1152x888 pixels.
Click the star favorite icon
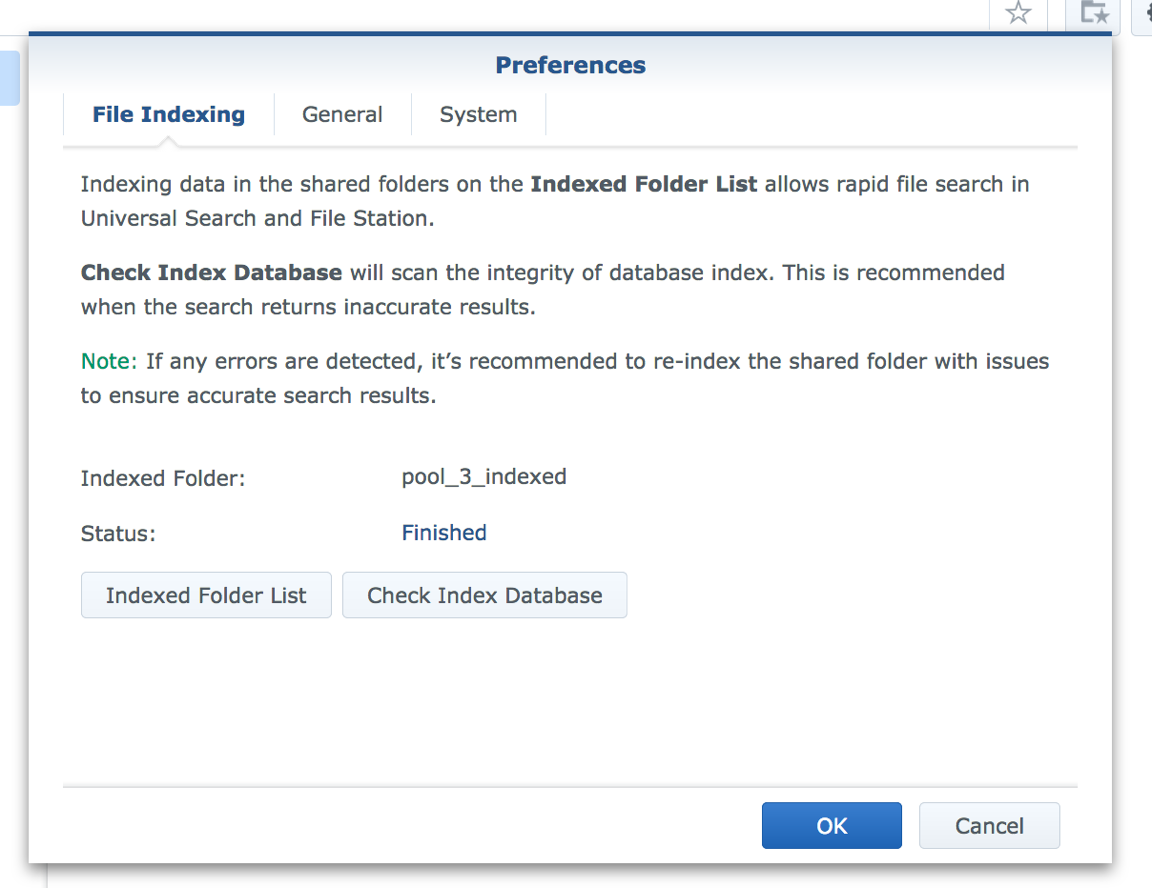pos(1018,12)
